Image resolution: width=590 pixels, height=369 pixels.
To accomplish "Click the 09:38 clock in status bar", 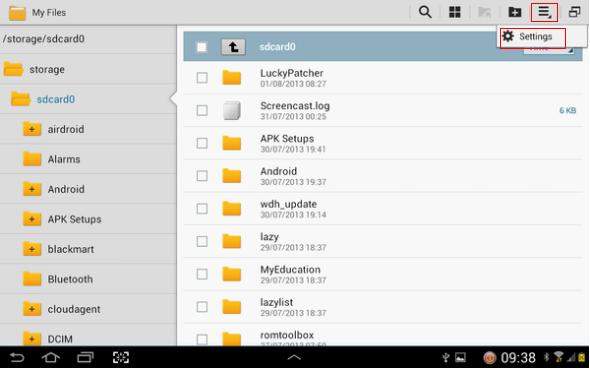I will coord(518,358).
